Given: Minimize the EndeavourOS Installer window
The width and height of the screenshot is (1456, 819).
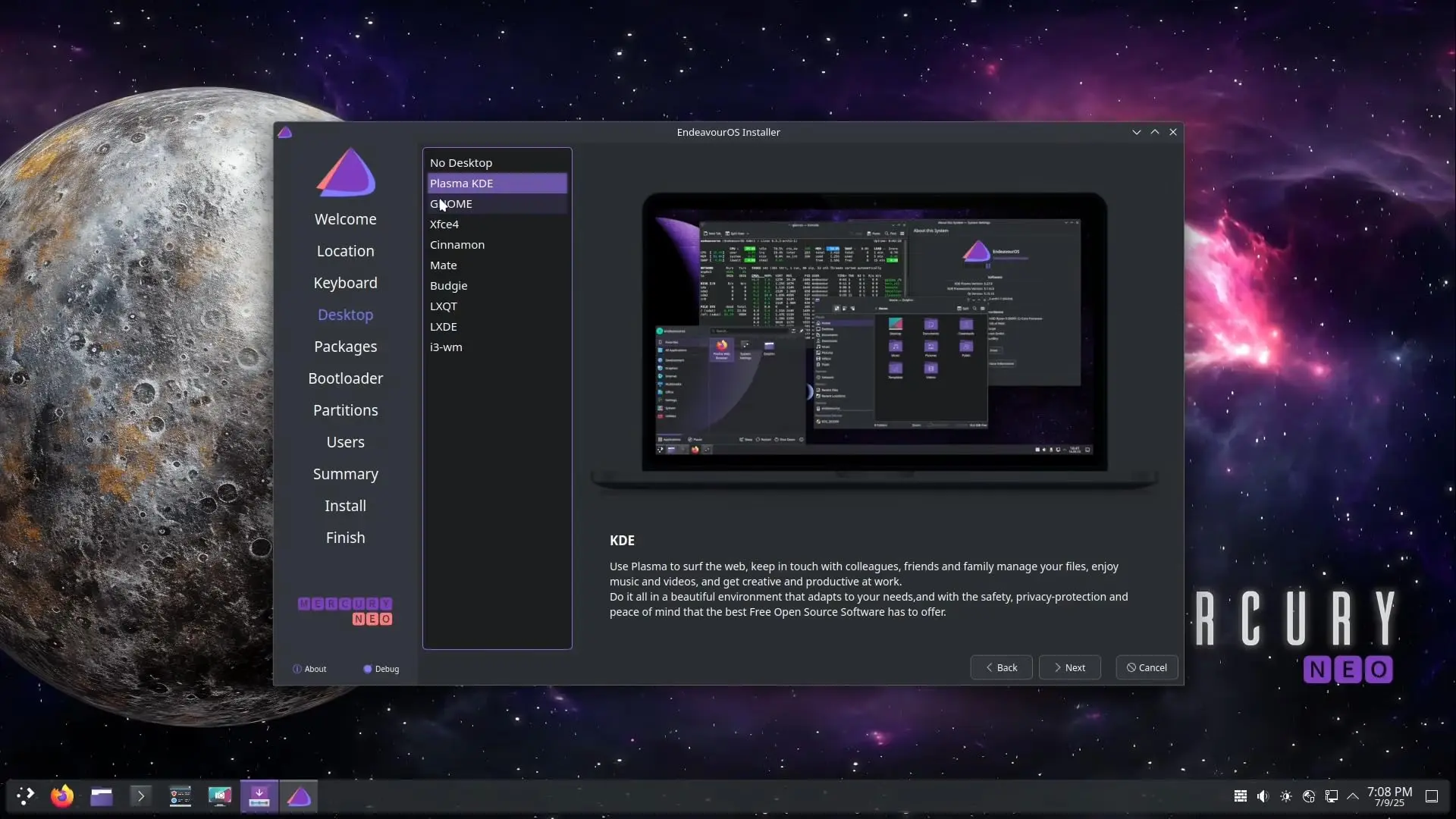Looking at the screenshot, I should [1137, 132].
